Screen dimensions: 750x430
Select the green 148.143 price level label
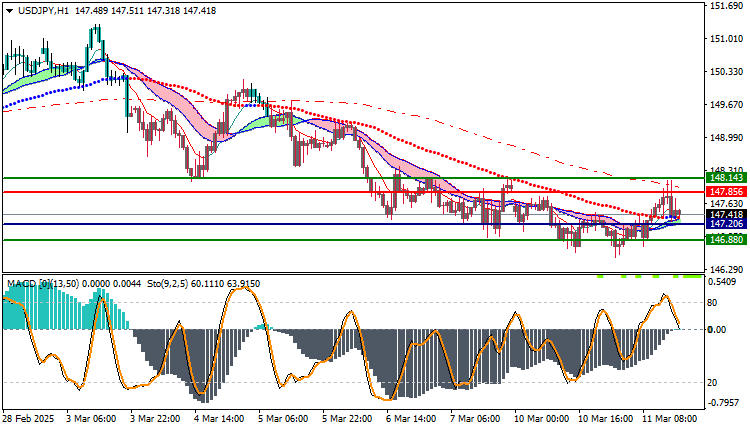[x=727, y=178]
